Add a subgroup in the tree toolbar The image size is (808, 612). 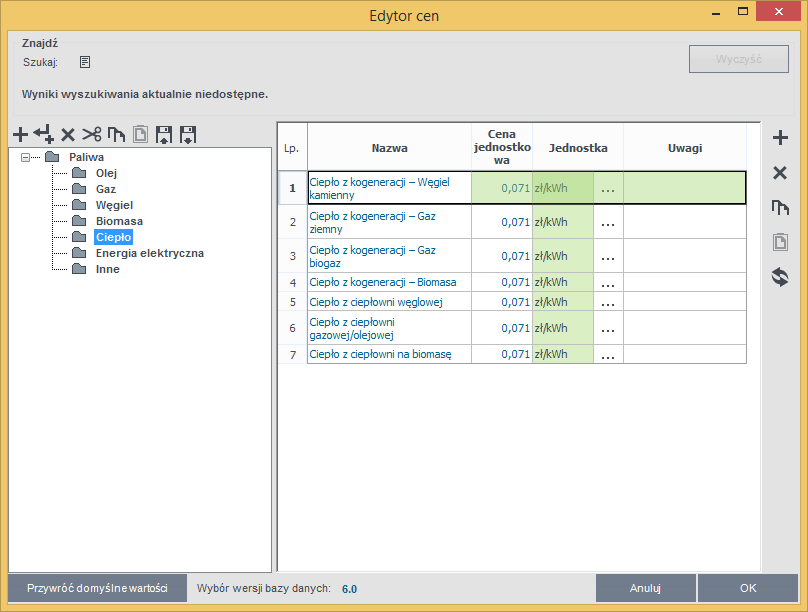click(44, 134)
